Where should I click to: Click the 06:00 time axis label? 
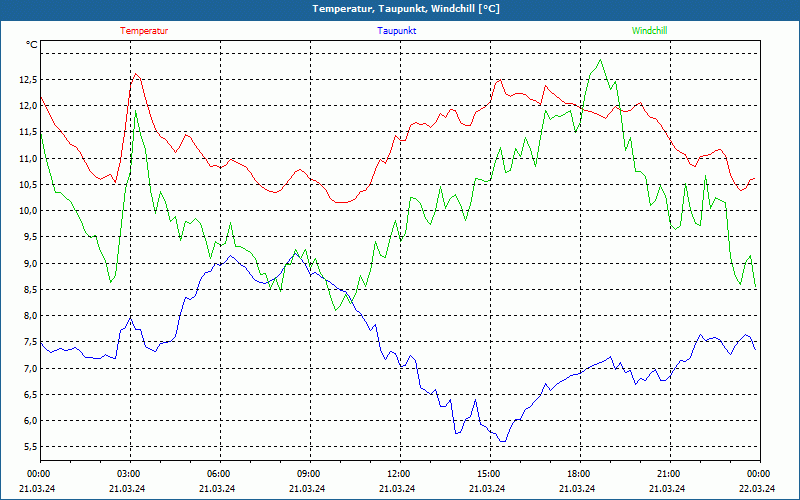point(218,474)
